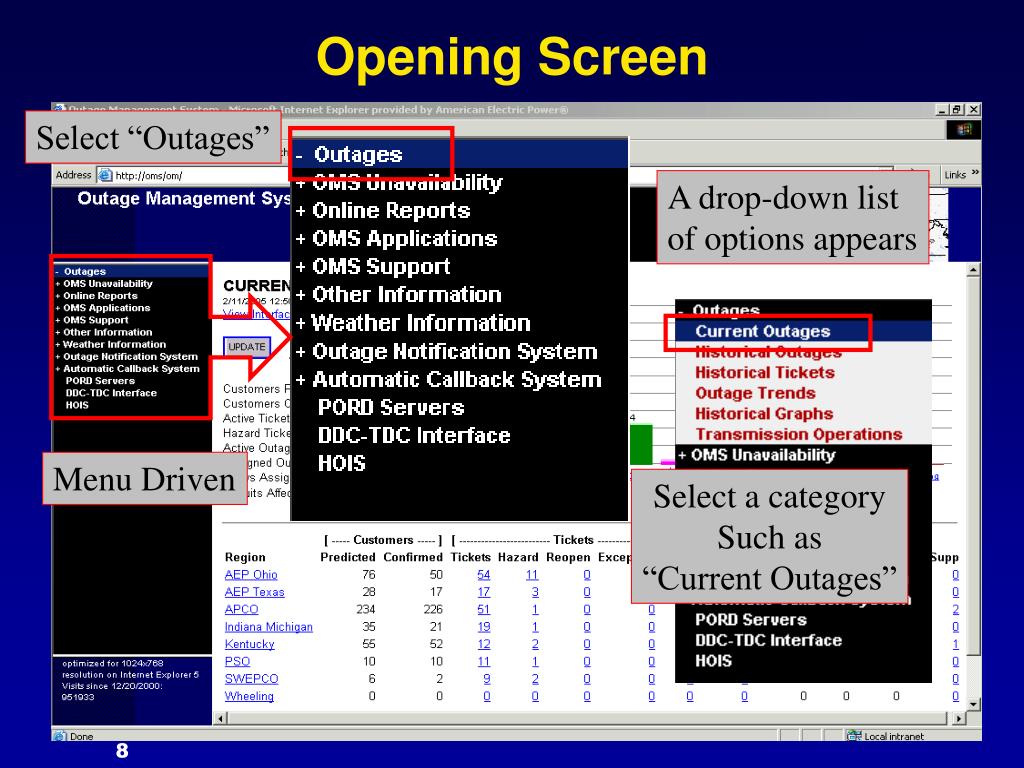The image size is (1024, 768).
Task: Open the AEP Ohio region link
Action: click(x=251, y=575)
